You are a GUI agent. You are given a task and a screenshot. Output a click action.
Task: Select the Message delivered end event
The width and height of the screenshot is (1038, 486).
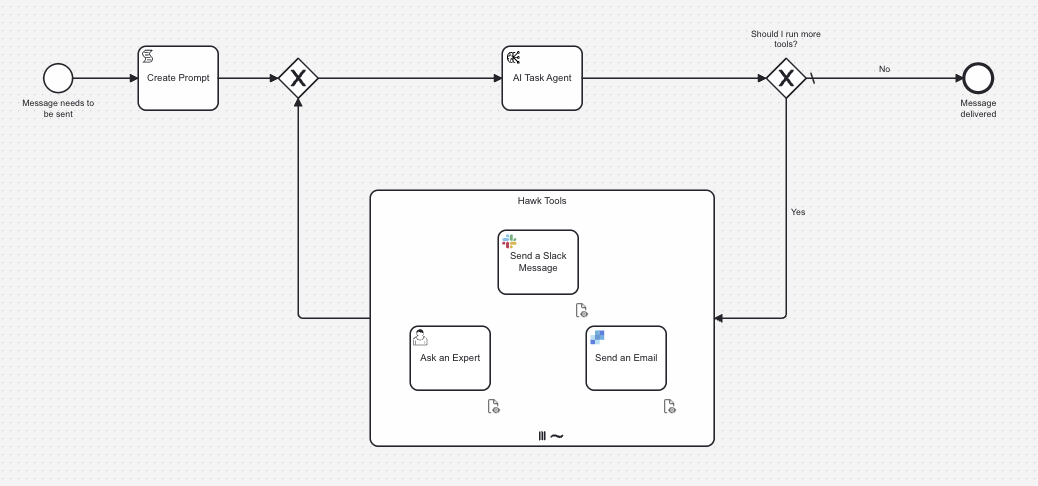click(978, 78)
